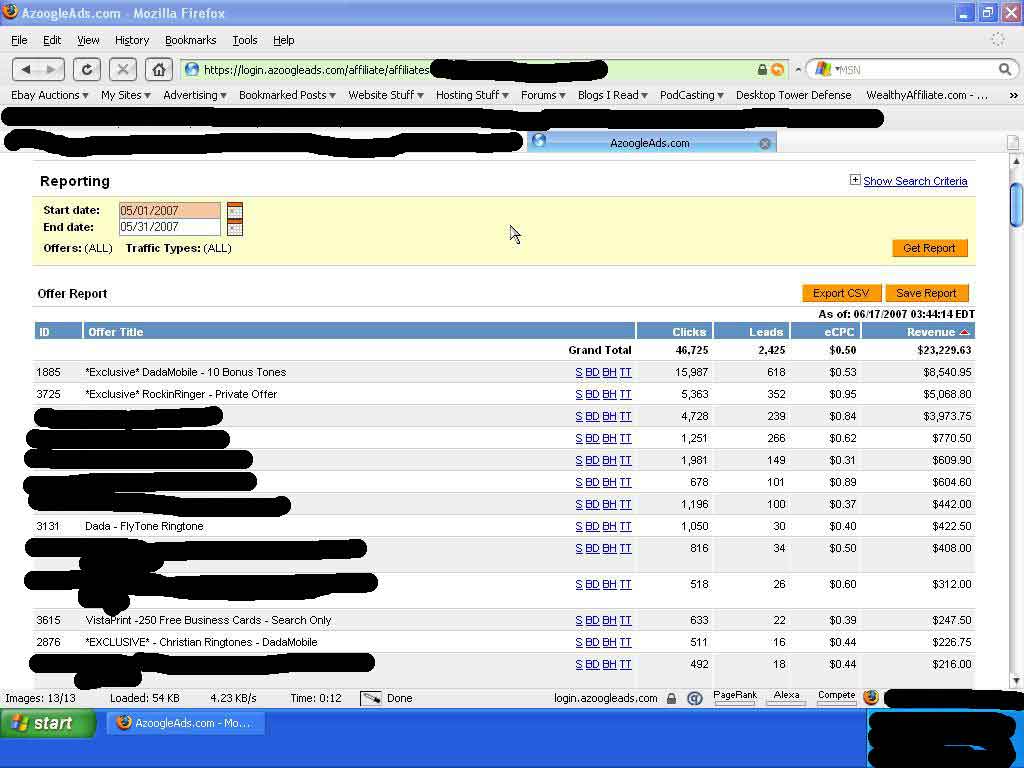Screen dimensions: 1024x768
Task: Click the End date input field
Action: pos(170,227)
